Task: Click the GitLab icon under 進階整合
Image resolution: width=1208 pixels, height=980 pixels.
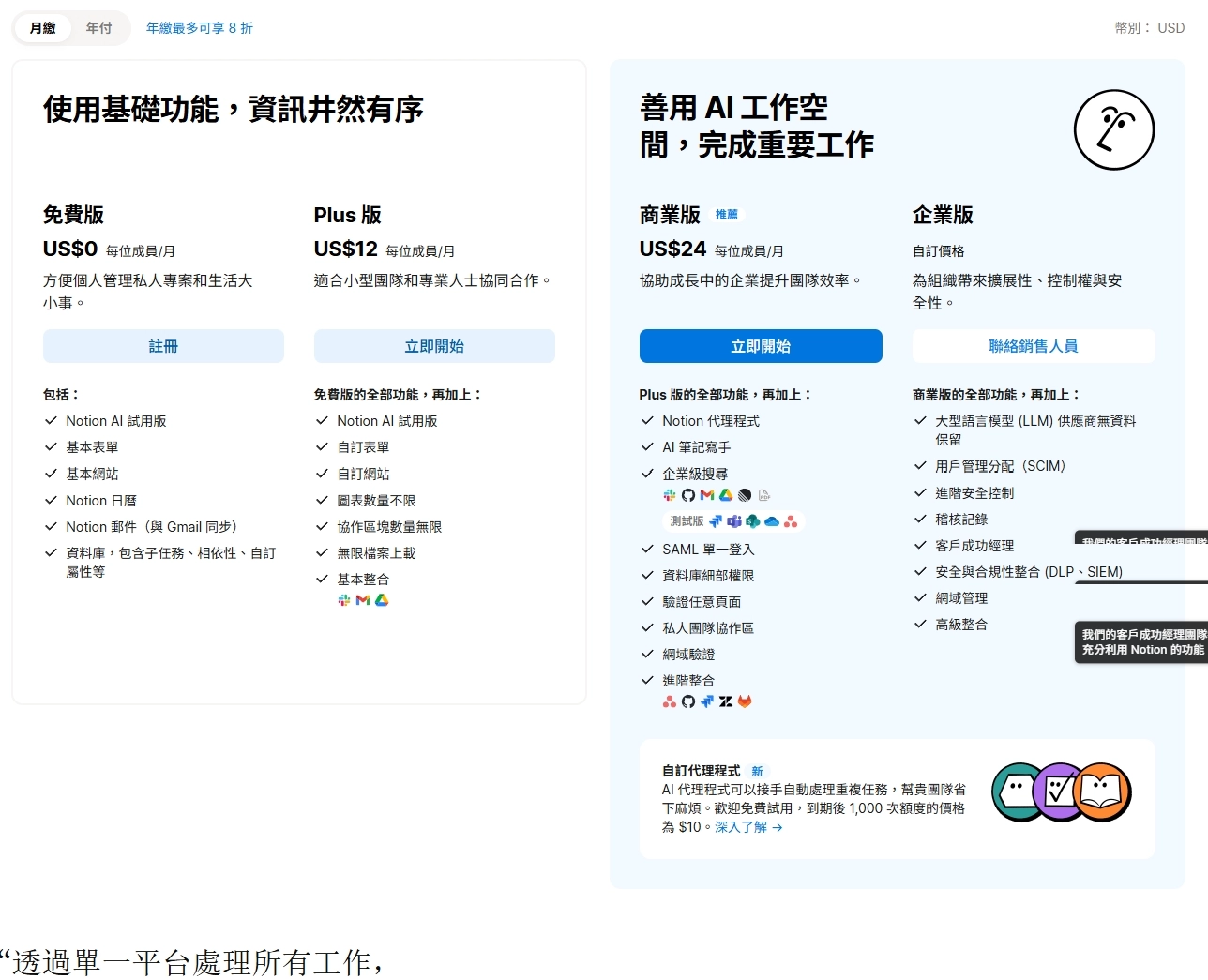Action: [745, 701]
